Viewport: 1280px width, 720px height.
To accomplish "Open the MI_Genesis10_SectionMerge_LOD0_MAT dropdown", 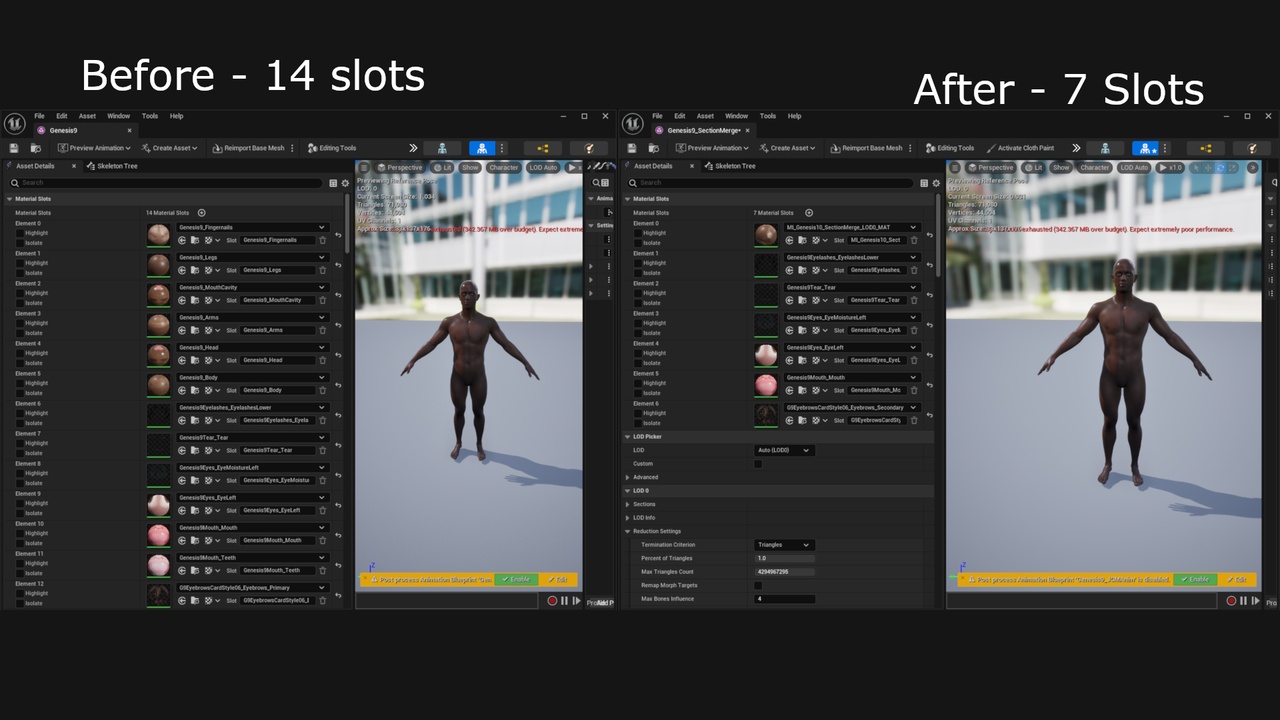I will pyautogui.click(x=852, y=227).
